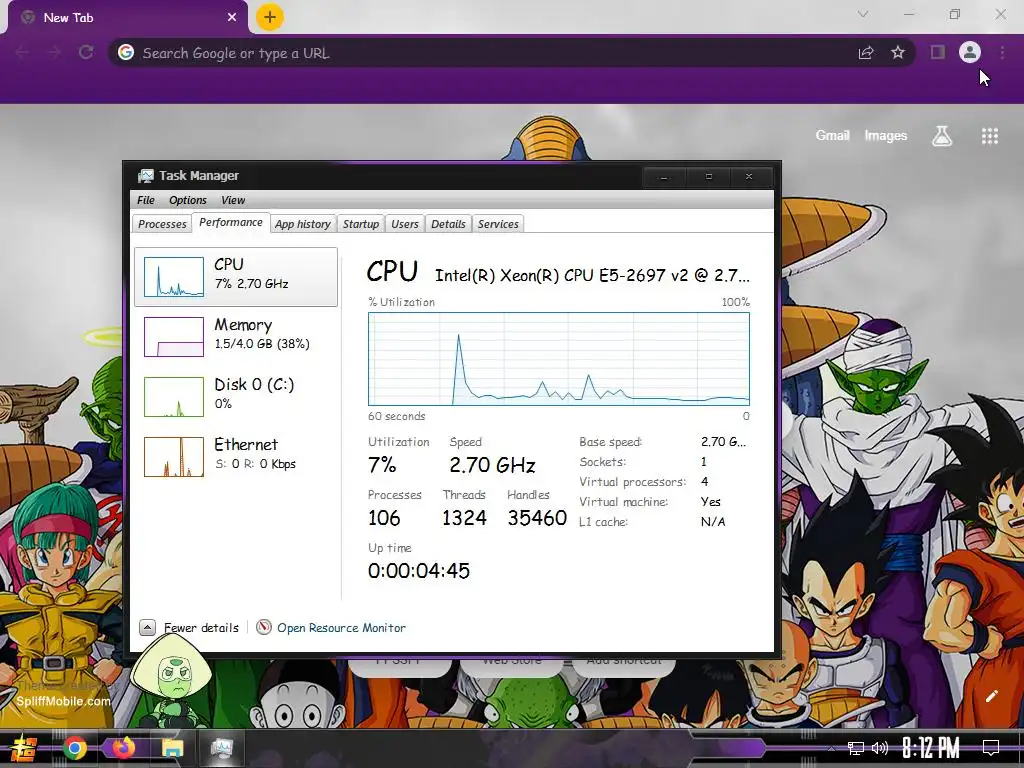1024x768 pixels.
Task: Open File Explorer from the taskbar
Action: [x=173, y=748]
